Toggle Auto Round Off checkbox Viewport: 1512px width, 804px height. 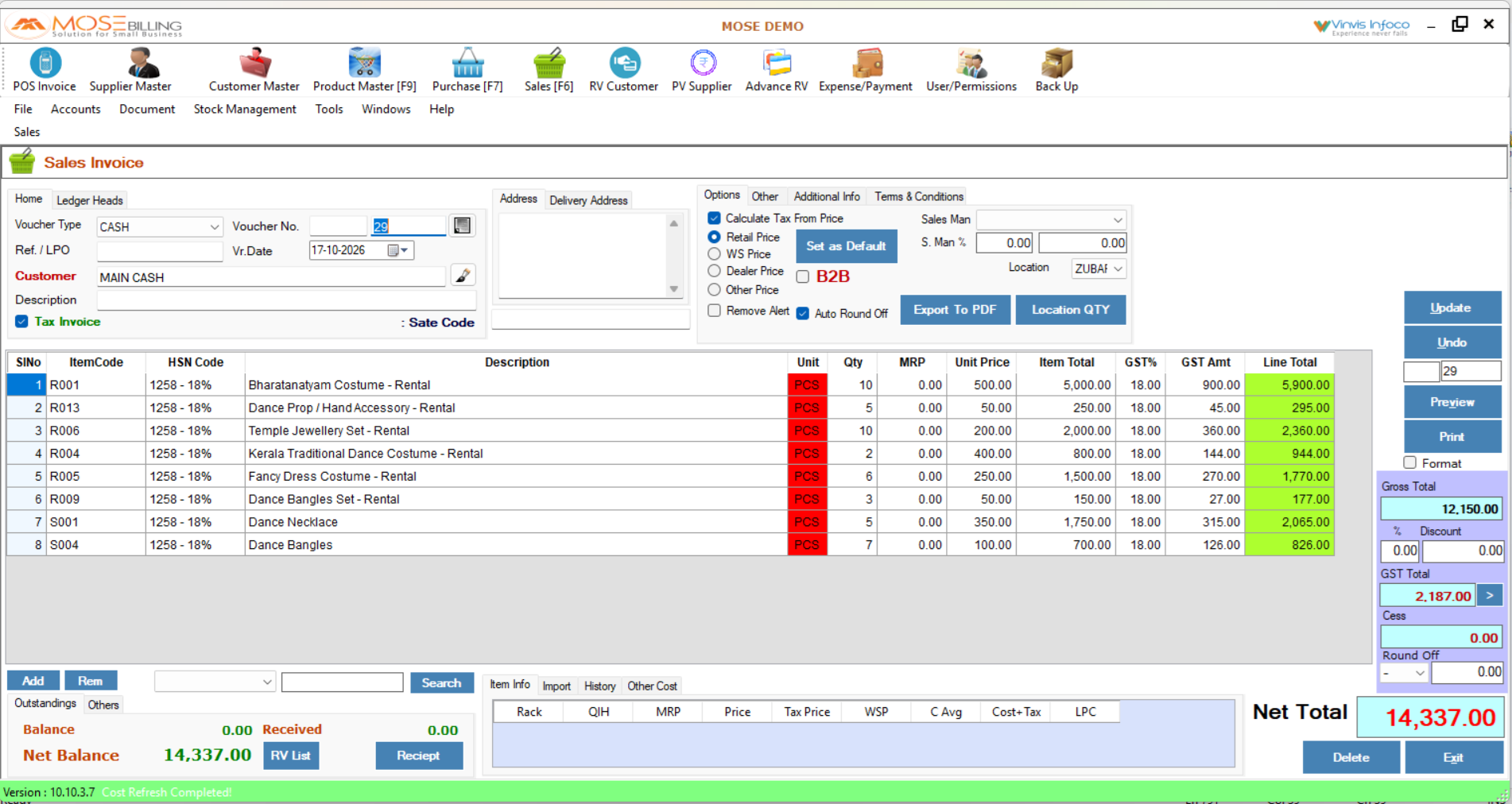803,313
